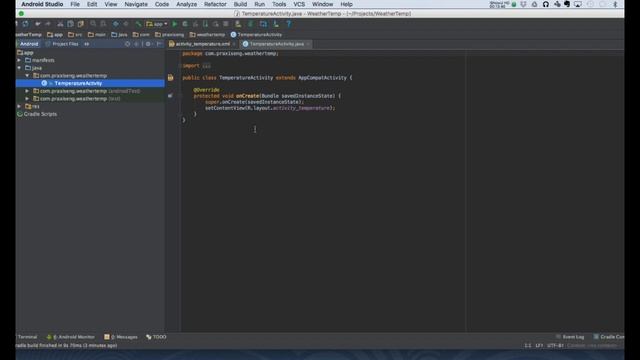Screen dimensions: 640x360
Task: Open the Android Monitor tool window
Action: tap(71, 337)
